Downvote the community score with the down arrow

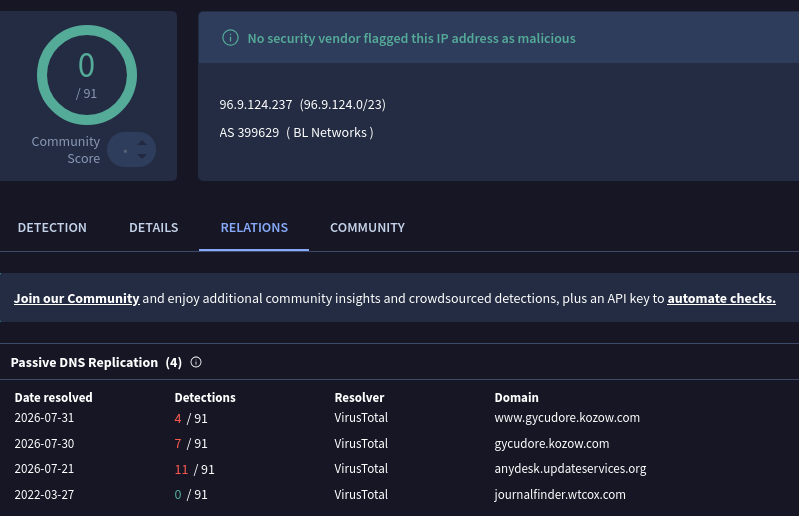[142, 156]
